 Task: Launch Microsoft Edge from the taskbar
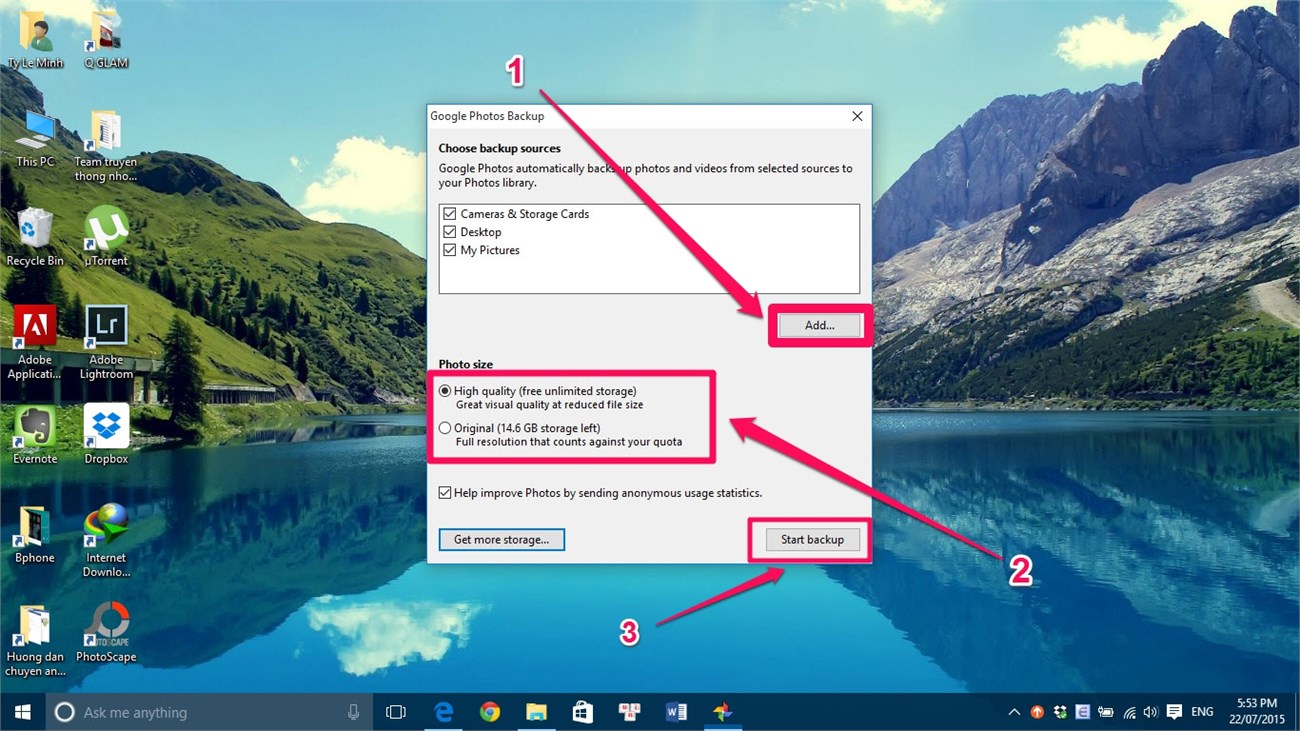444,712
